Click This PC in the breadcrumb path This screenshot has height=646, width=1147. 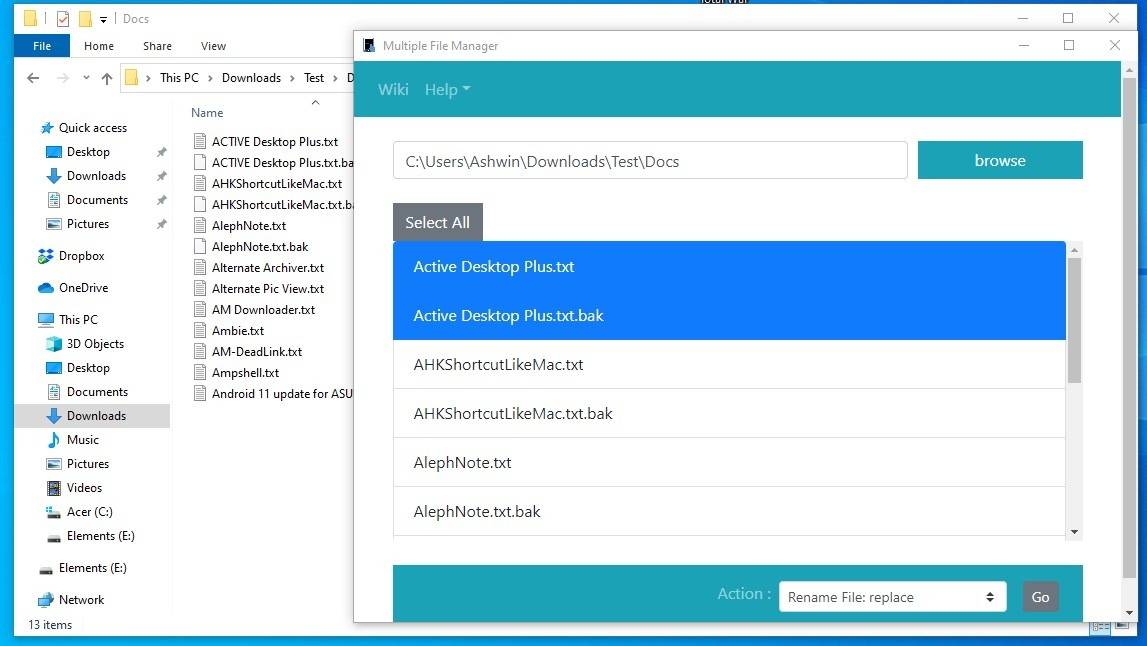(179, 78)
